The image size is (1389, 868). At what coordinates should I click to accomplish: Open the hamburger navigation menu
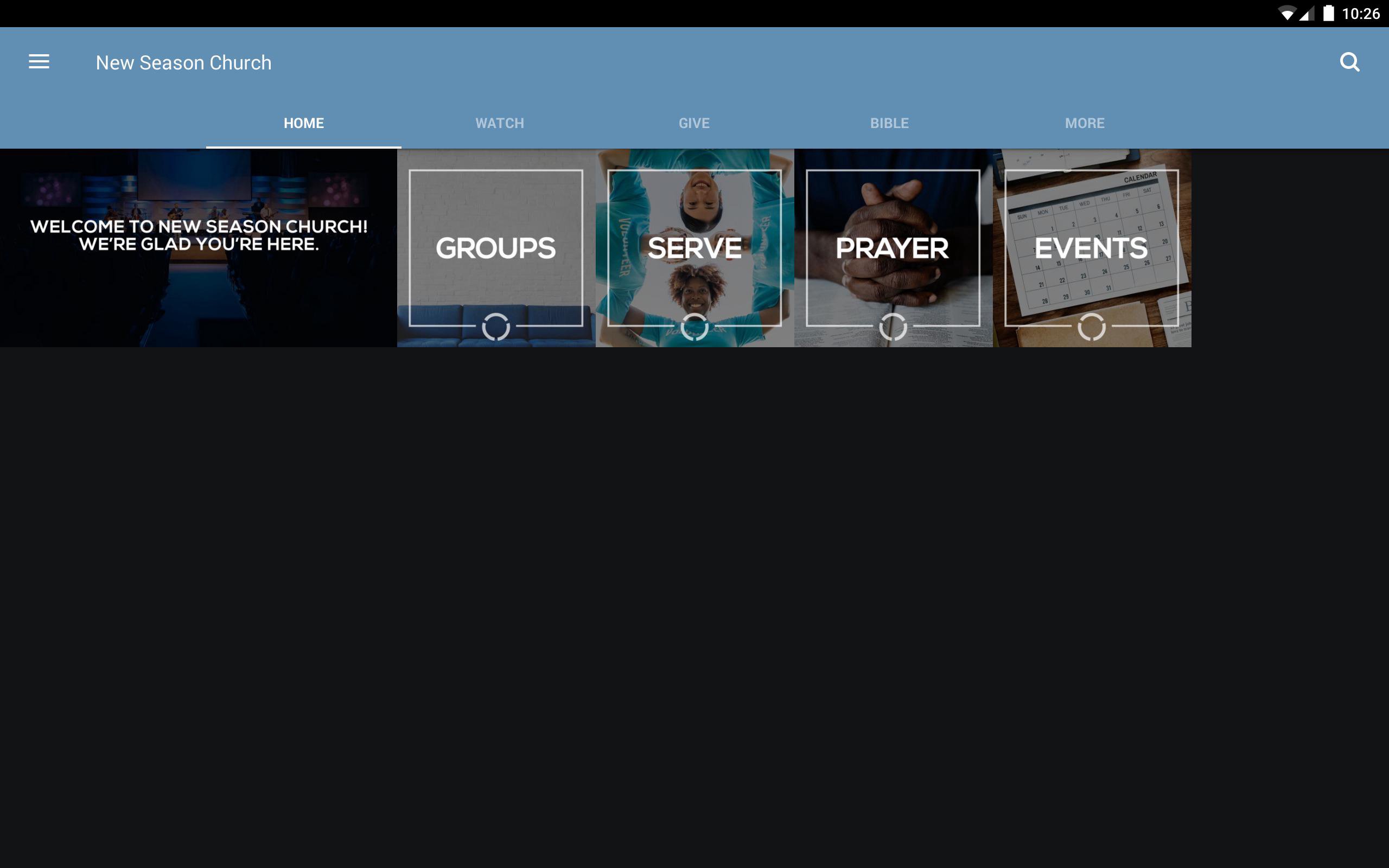pos(39,62)
